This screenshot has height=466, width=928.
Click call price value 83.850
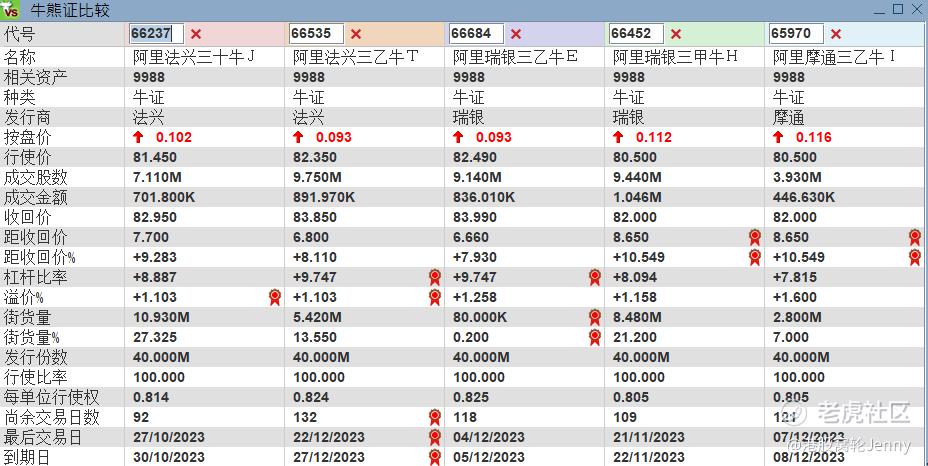(315, 217)
